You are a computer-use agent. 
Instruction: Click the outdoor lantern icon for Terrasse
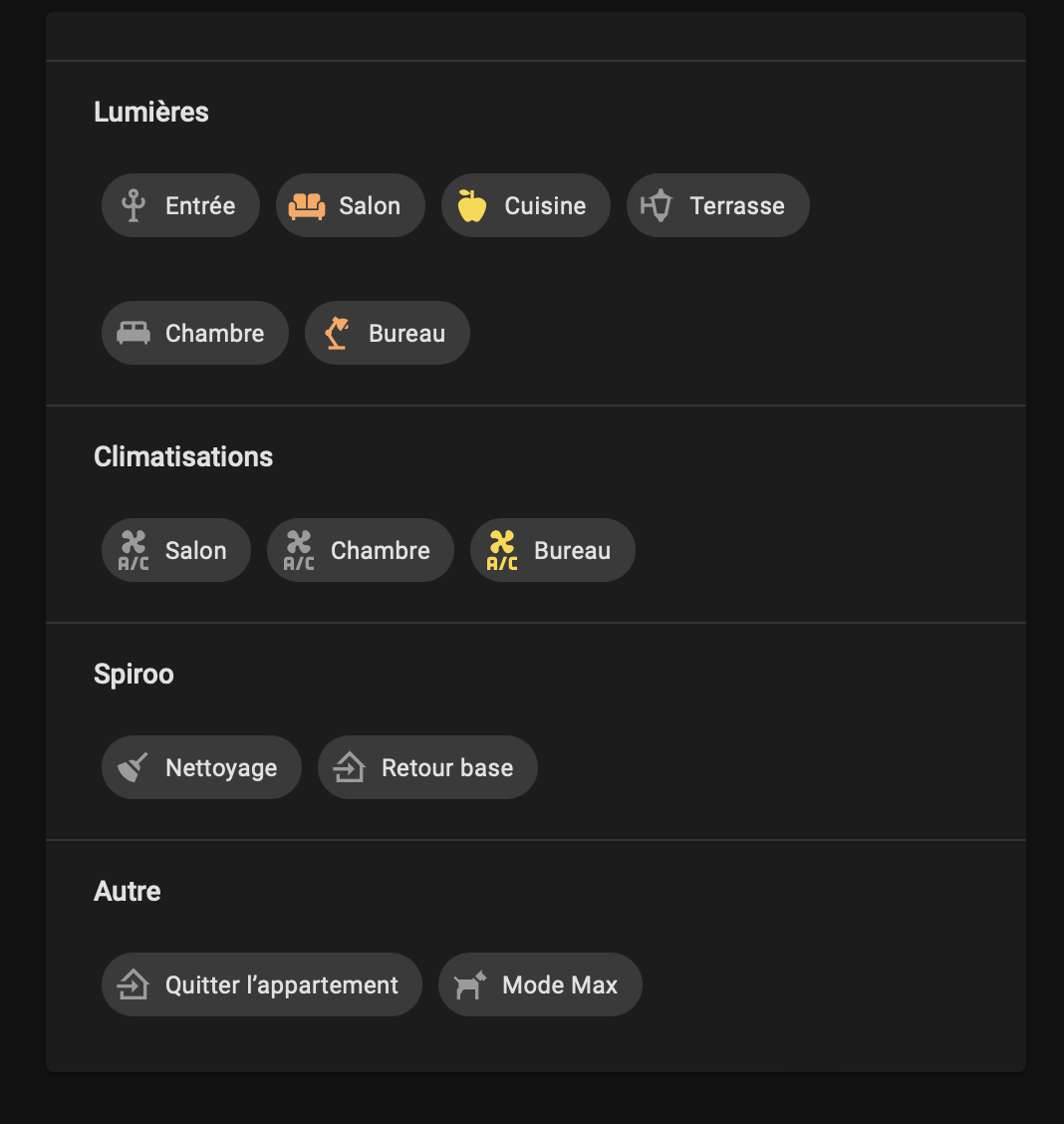click(657, 205)
